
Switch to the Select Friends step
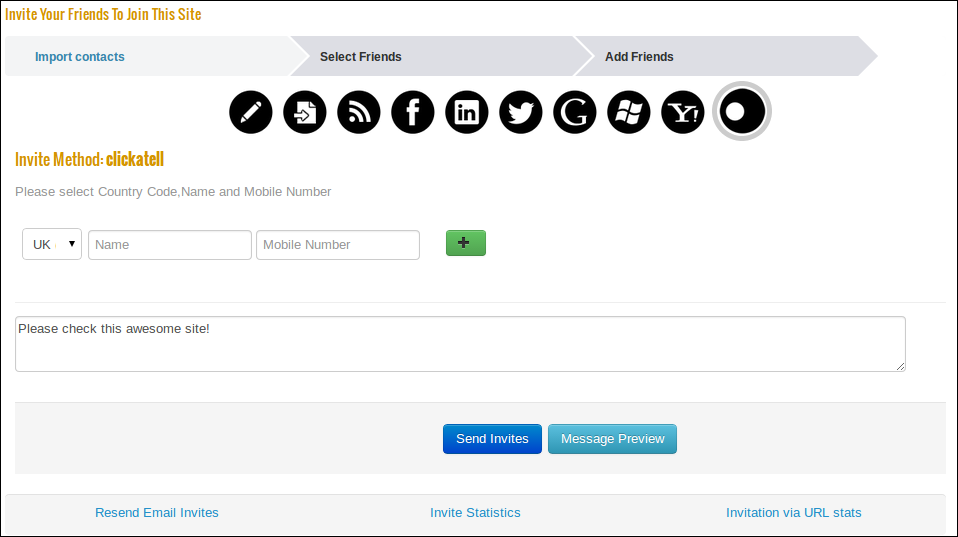361,57
